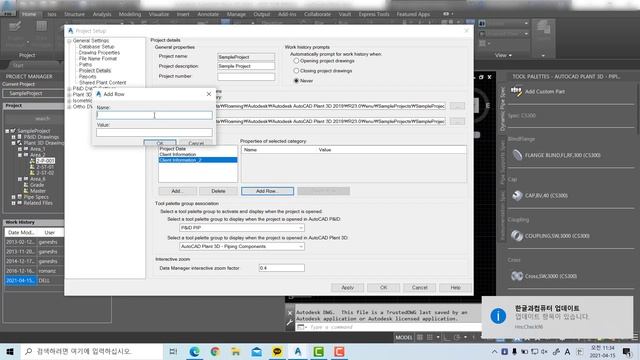Click Data Manager interactive zoom factor field
Viewport: 640px width, 360px height.
(x=282, y=268)
